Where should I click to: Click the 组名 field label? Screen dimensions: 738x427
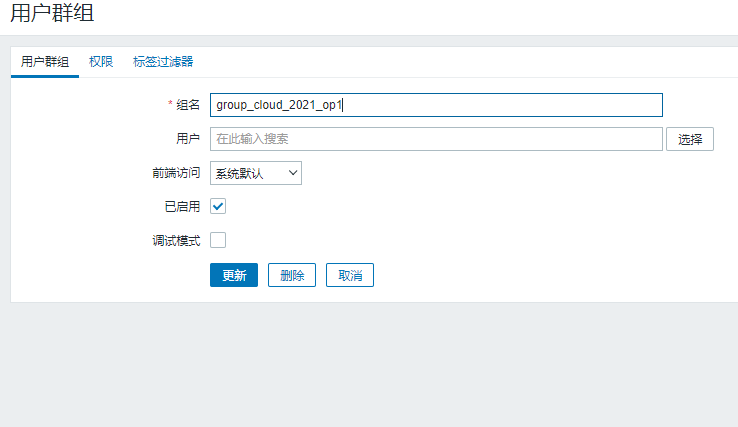[x=188, y=105]
